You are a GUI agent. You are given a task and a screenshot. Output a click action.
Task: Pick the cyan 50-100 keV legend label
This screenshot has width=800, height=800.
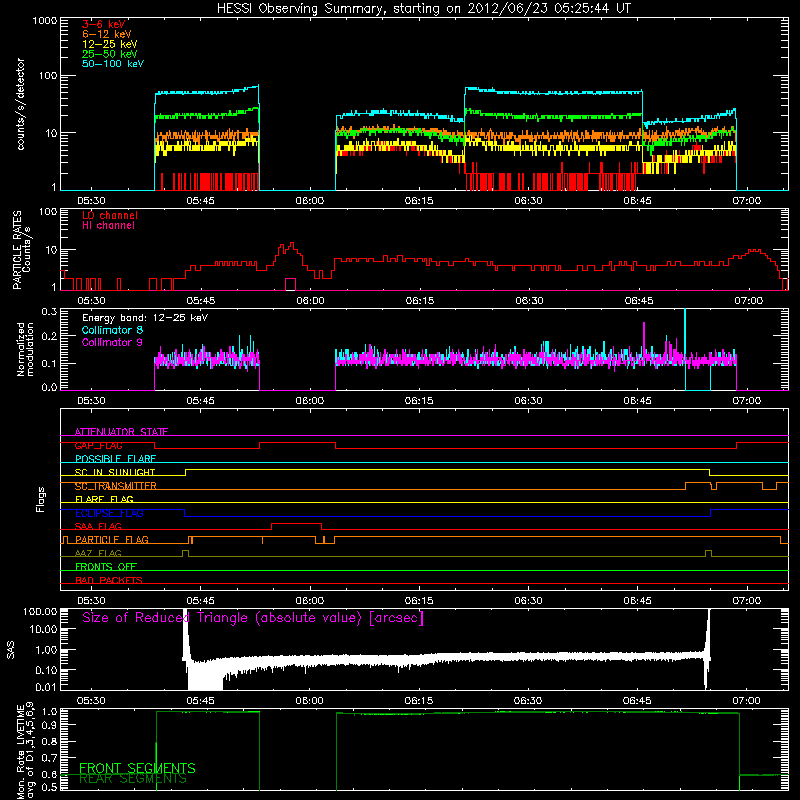tap(113, 64)
